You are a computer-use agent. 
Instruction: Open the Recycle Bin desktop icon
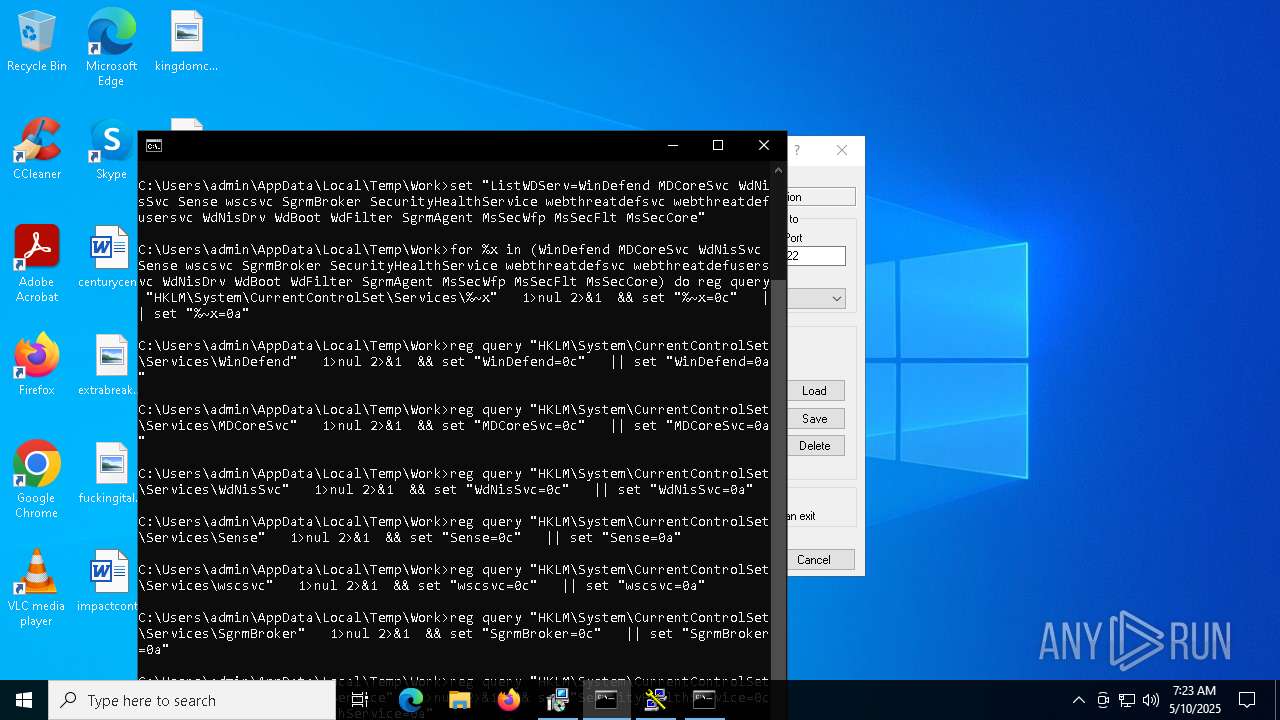pyautogui.click(x=37, y=42)
